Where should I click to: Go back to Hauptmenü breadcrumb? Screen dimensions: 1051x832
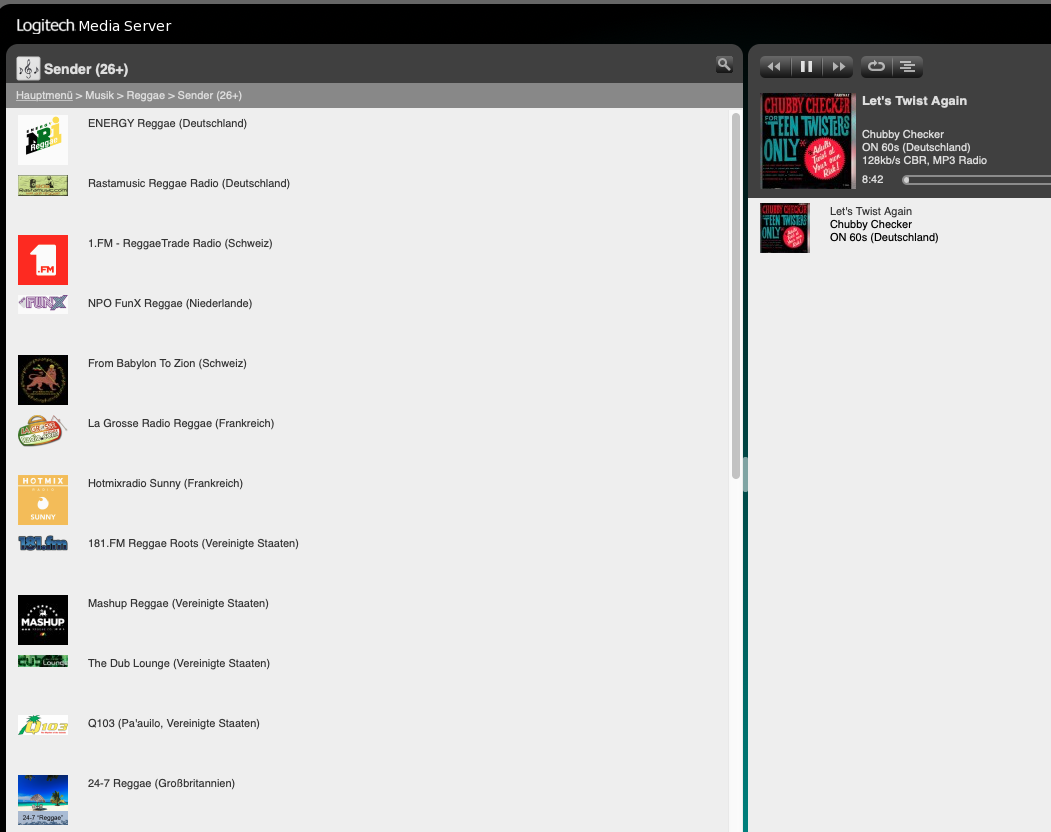point(44,95)
